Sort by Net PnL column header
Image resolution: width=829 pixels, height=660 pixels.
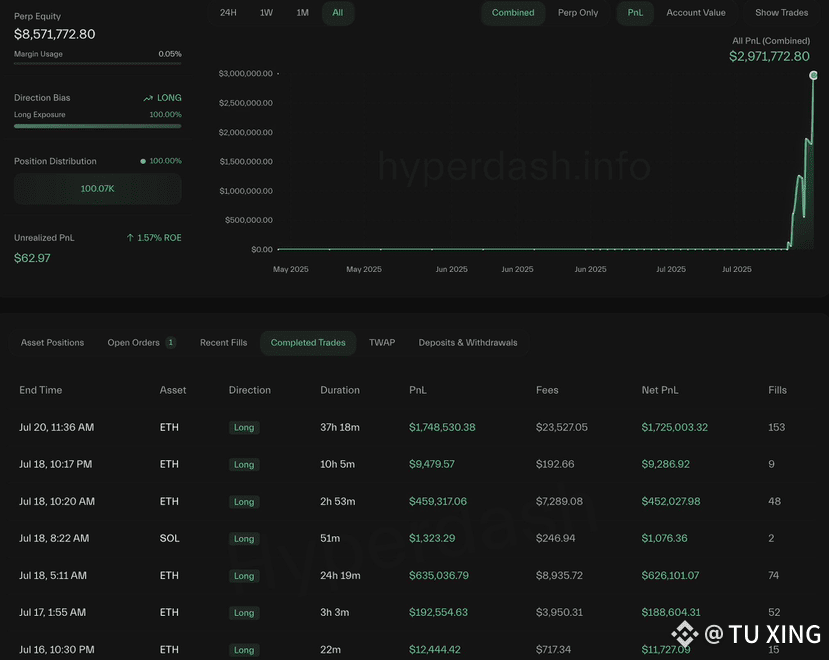click(x=660, y=390)
